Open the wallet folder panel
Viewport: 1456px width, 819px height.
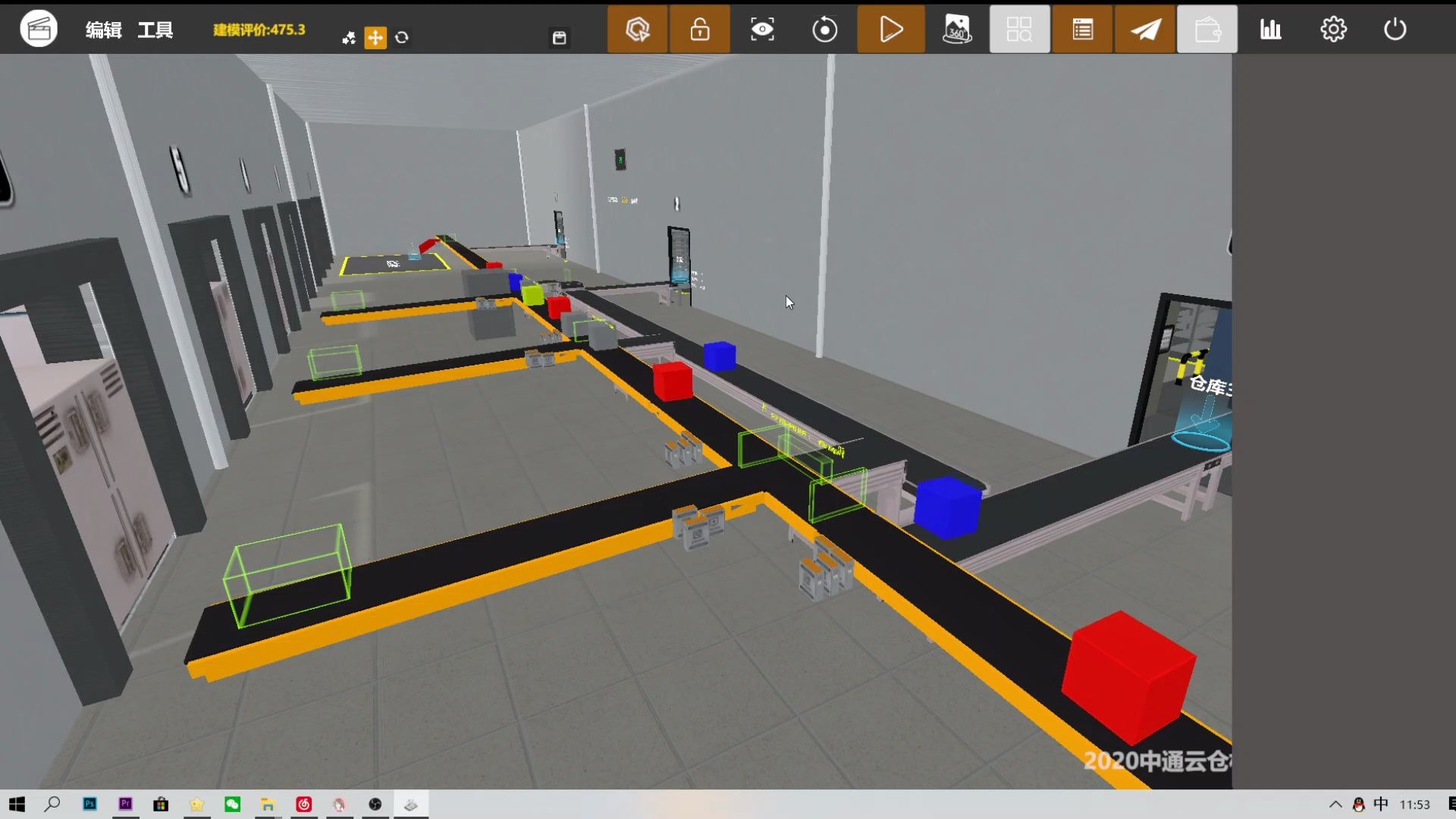click(x=1207, y=30)
